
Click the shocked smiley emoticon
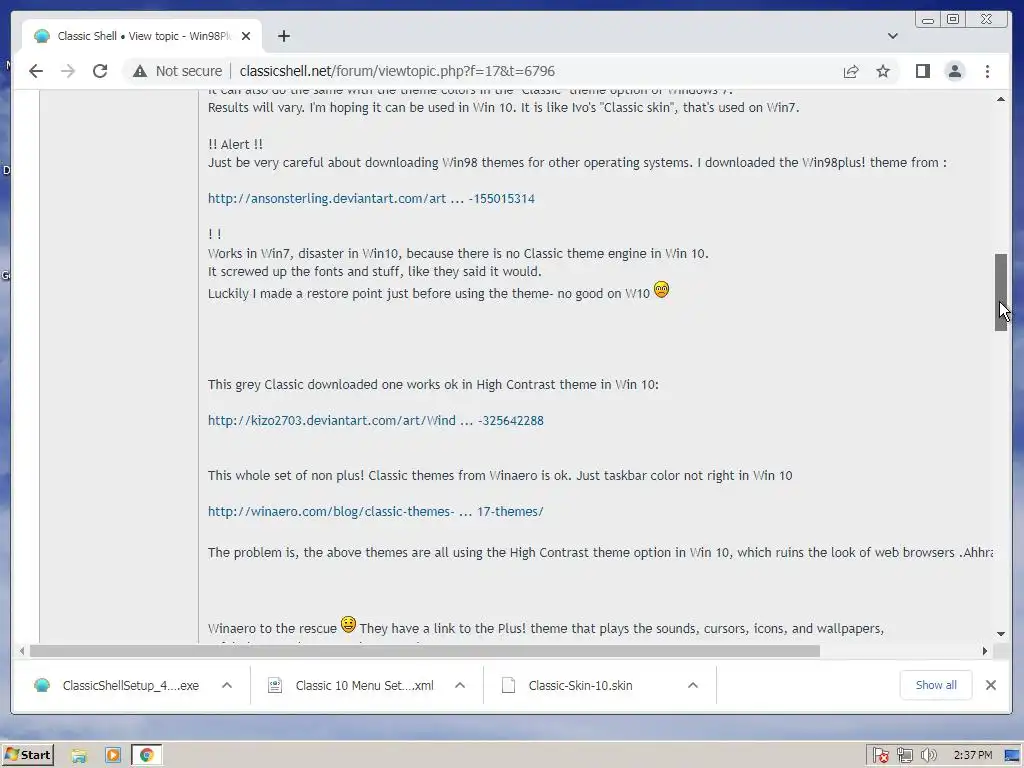coord(662,289)
